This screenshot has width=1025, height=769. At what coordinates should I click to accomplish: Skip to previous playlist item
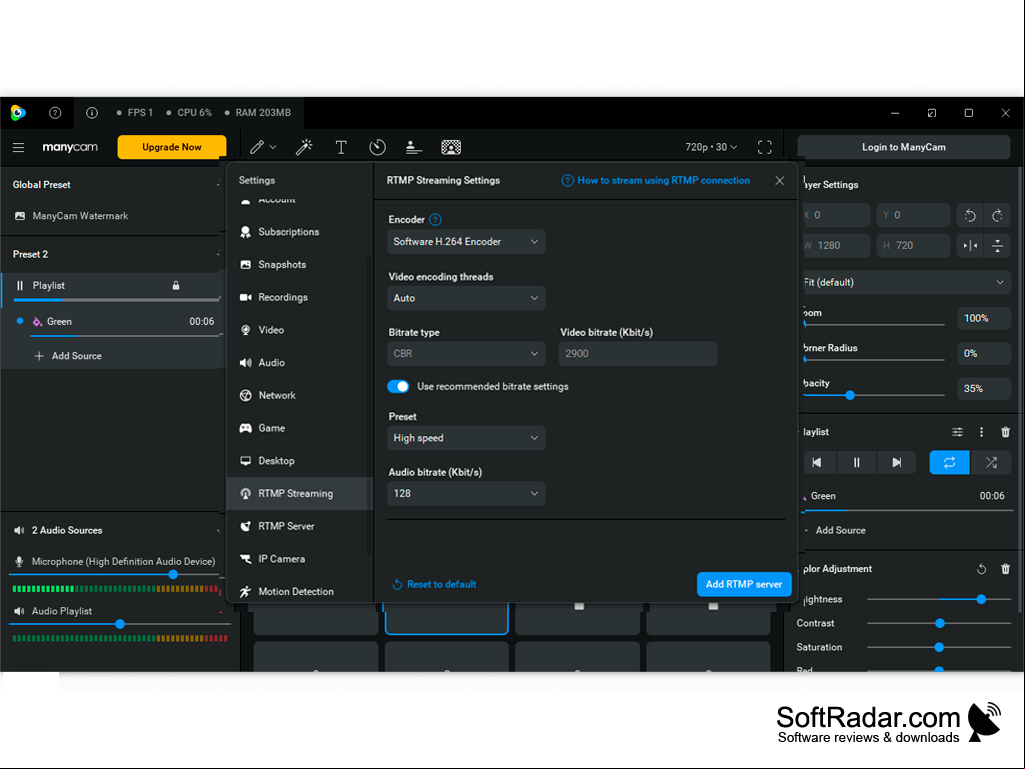pyautogui.click(x=816, y=462)
